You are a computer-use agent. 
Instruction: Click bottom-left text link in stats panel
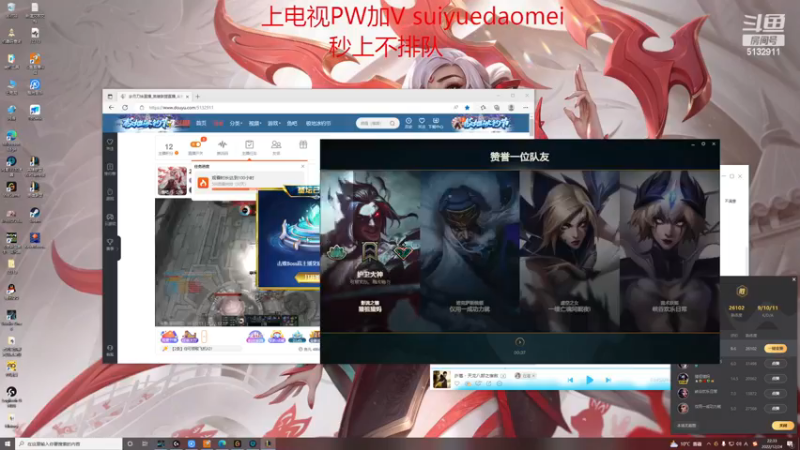[686, 426]
